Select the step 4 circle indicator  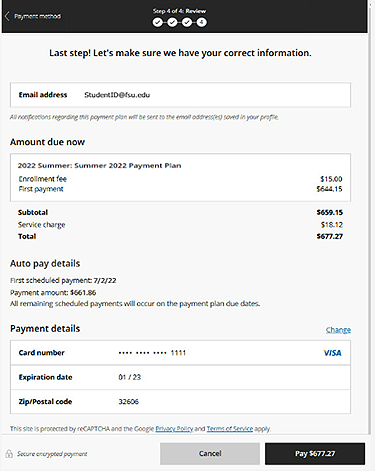(201, 22)
